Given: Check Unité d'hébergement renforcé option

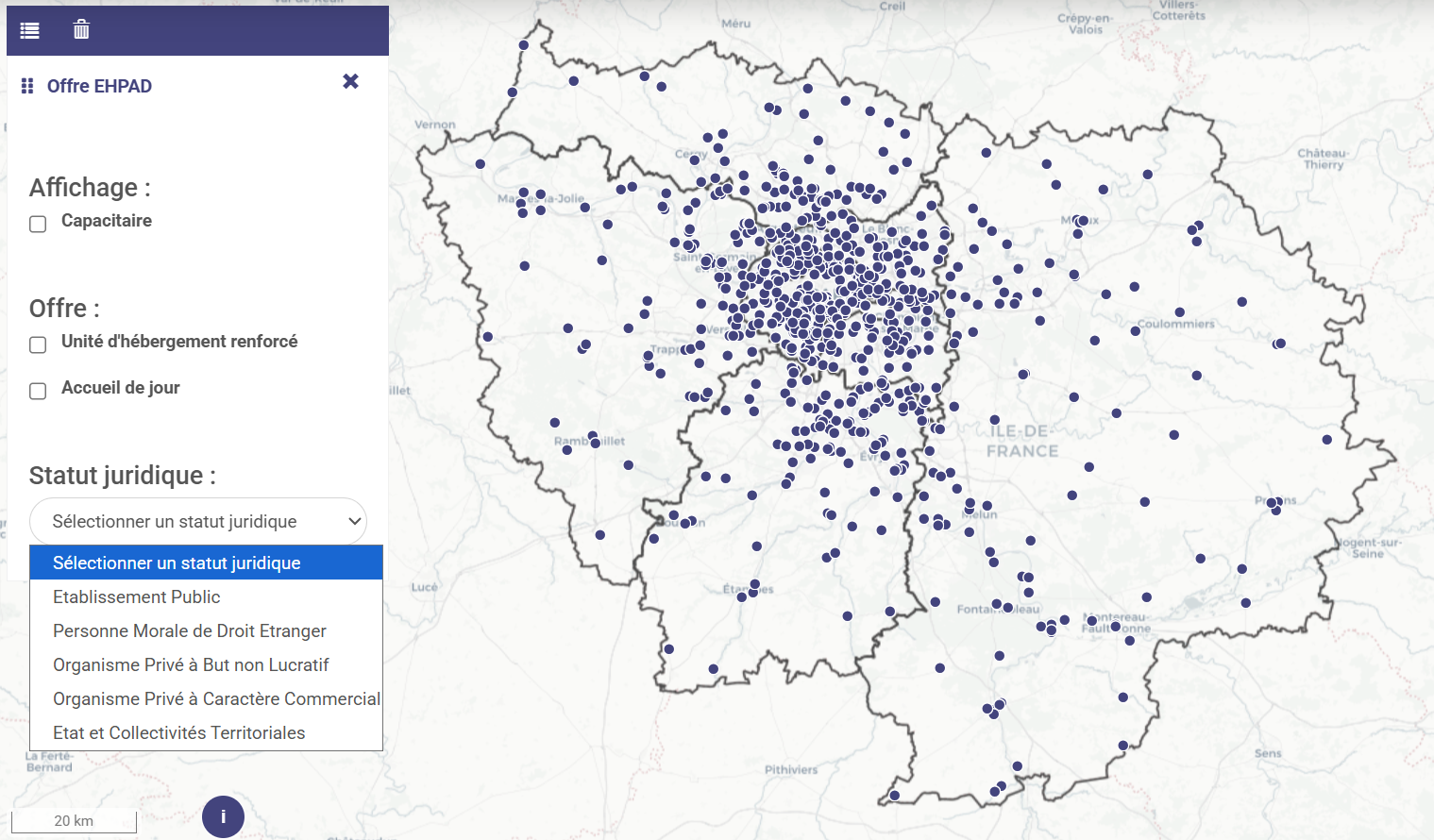Looking at the screenshot, I should (x=38, y=344).
